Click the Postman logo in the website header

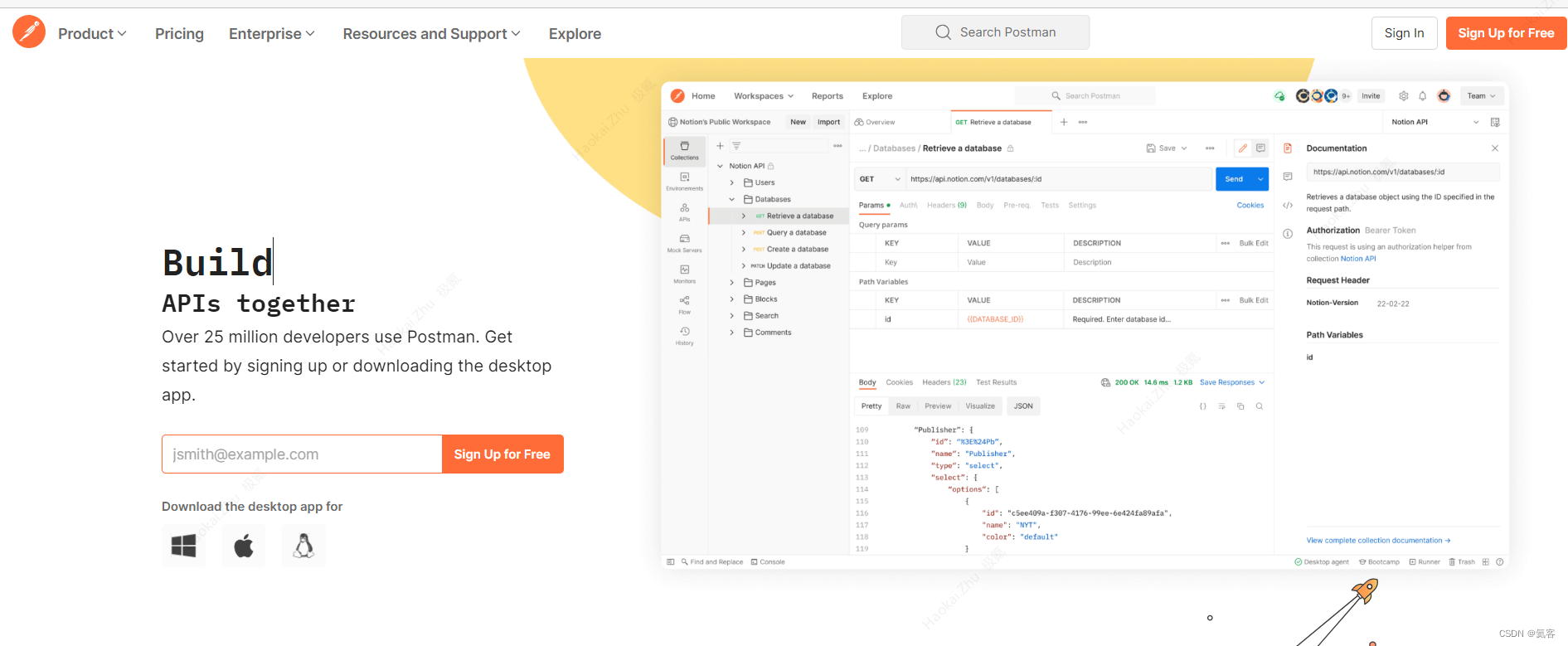[x=29, y=32]
